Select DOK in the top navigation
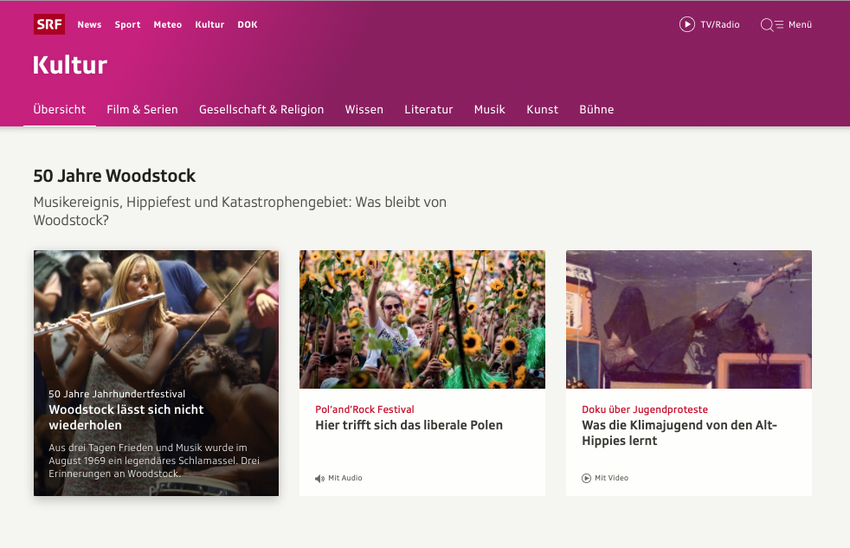The width and height of the screenshot is (850, 548). coord(247,25)
